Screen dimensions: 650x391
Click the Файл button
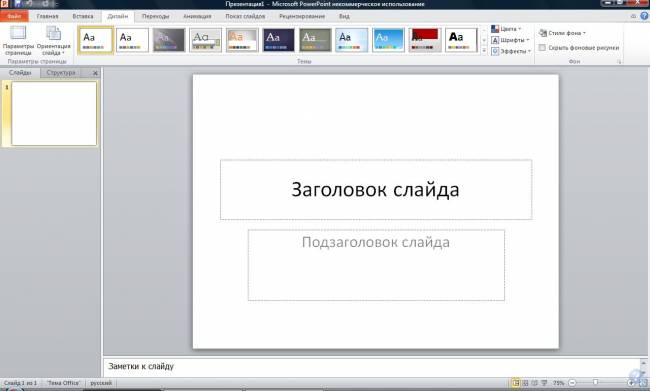[14, 16]
